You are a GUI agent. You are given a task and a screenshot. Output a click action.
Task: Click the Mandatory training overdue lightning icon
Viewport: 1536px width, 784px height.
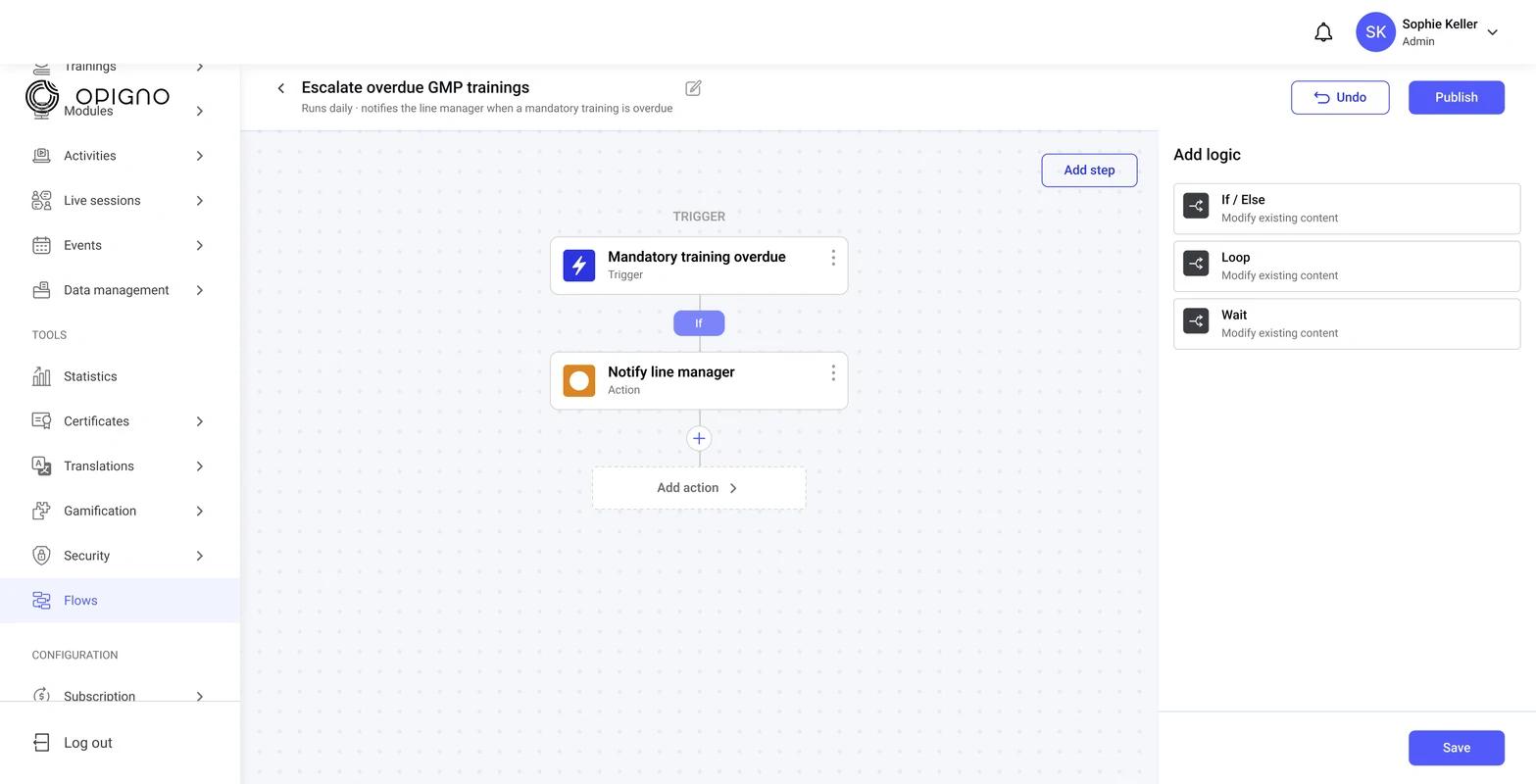tap(579, 266)
